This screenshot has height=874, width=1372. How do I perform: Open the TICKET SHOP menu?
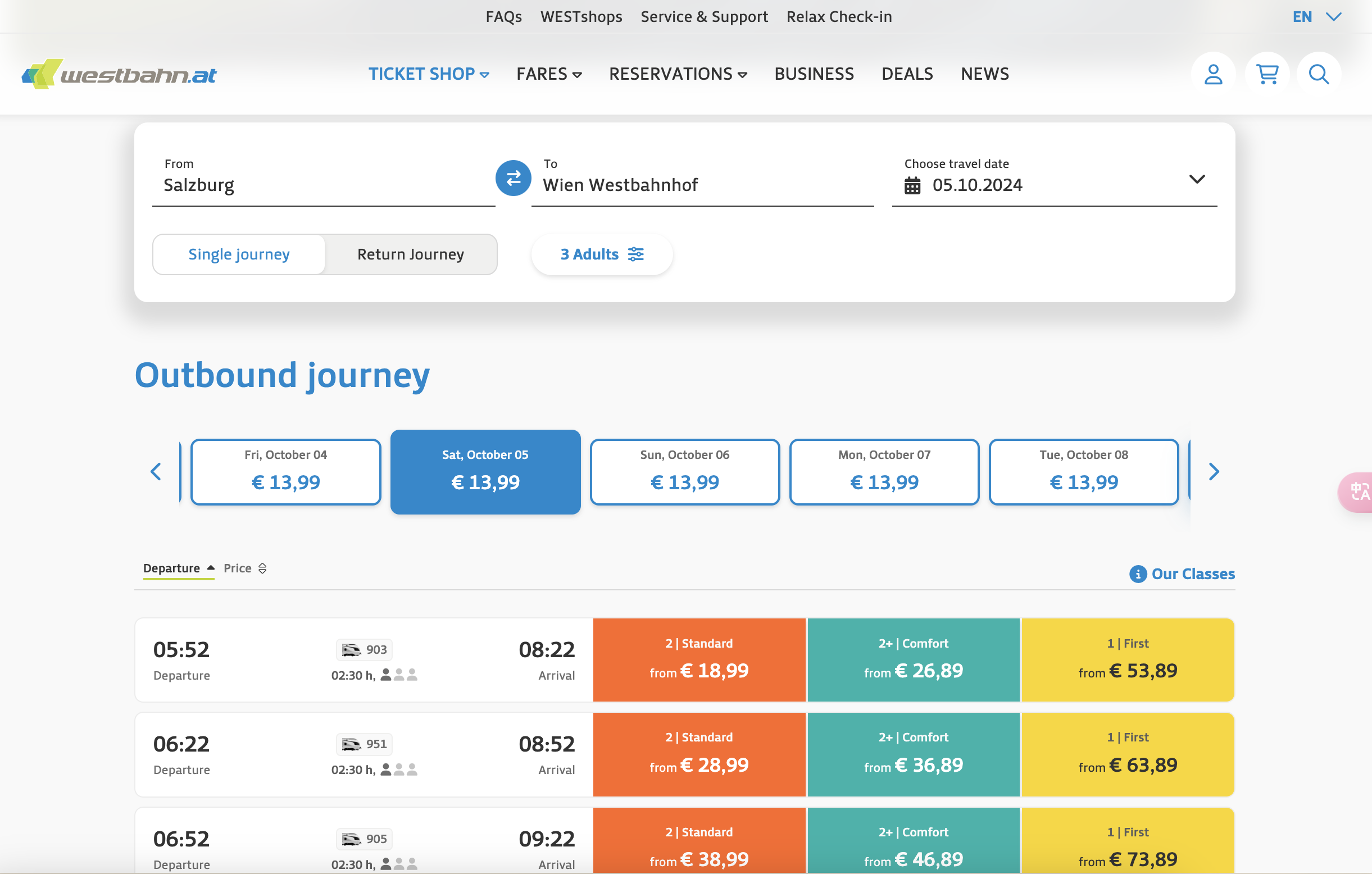coord(429,74)
